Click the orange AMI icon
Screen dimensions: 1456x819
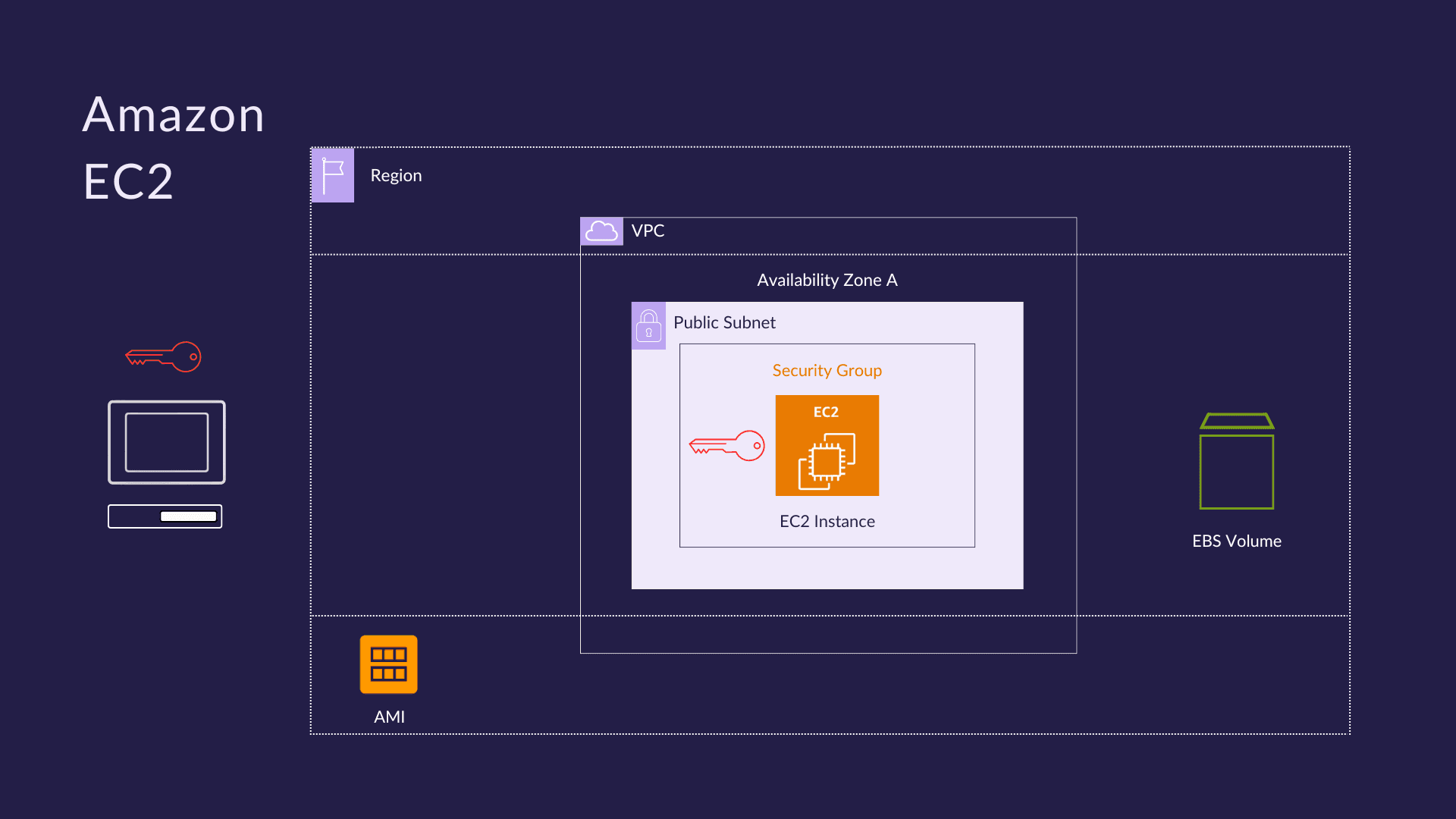point(388,664)
